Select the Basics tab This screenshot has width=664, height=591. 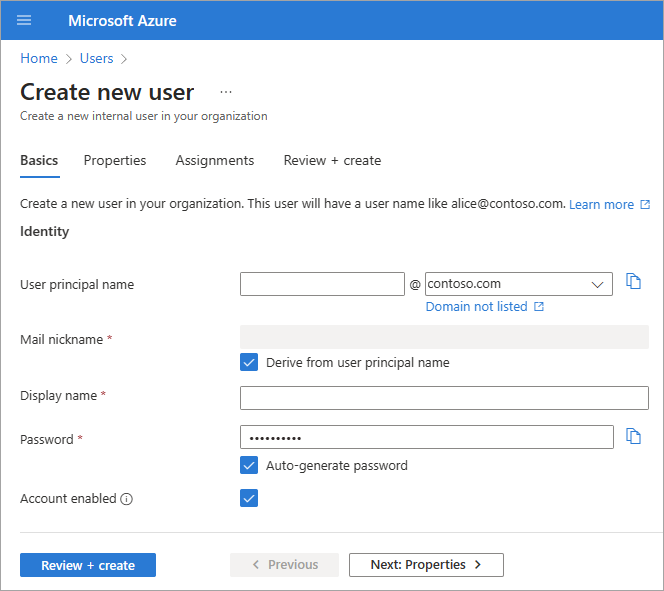click(39, 160)
